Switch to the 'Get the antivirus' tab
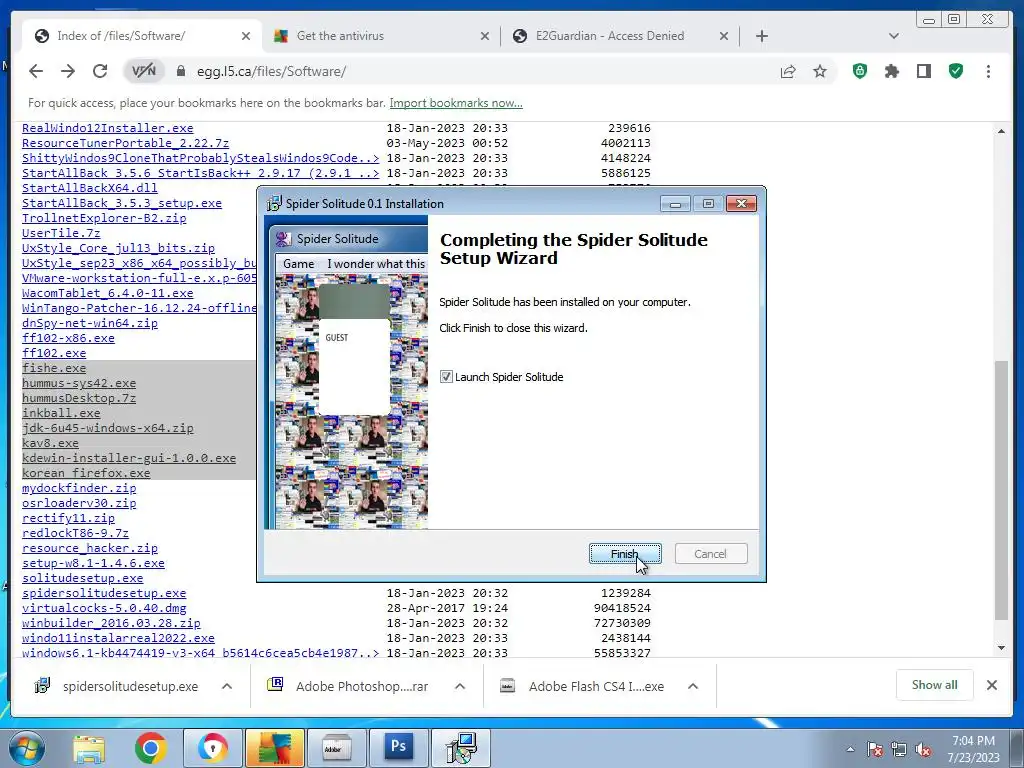 (x=381, y=36)
